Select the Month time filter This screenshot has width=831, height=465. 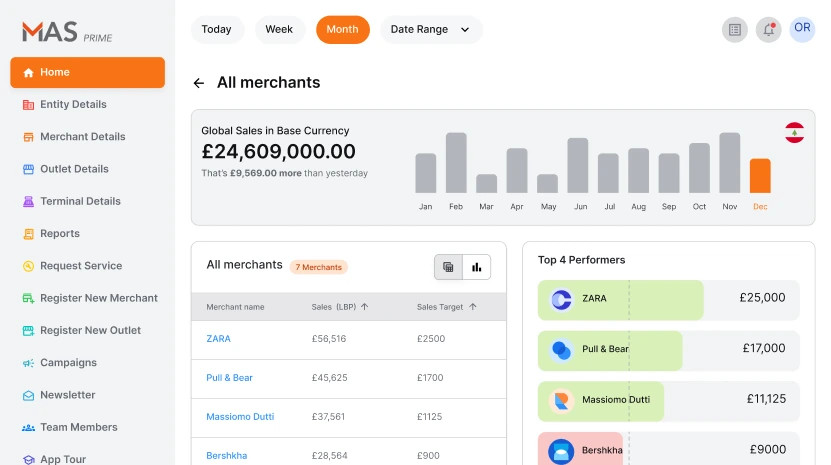click(342, 30)
